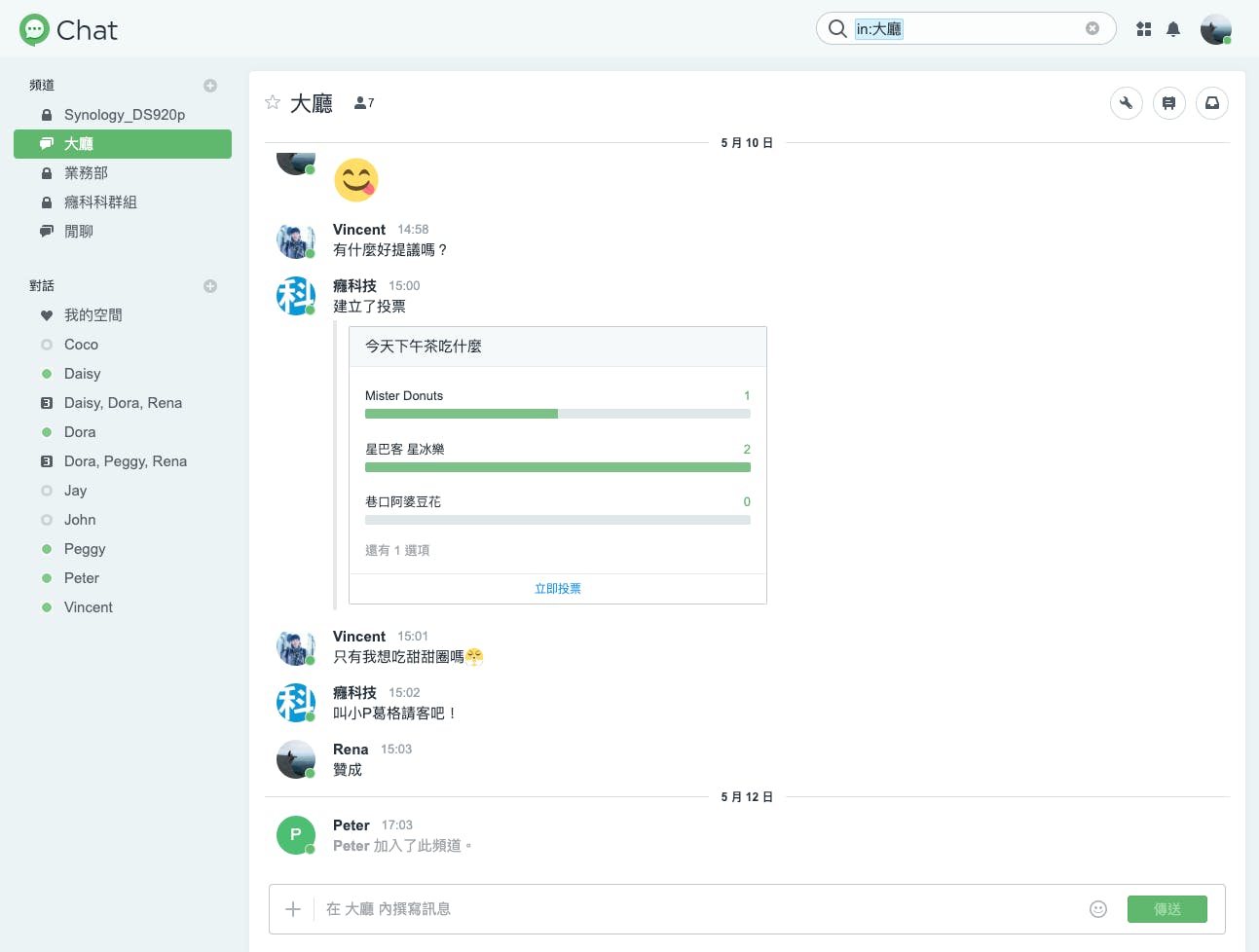
Task: Open the user profile avatar menu
Action: 1215,29
